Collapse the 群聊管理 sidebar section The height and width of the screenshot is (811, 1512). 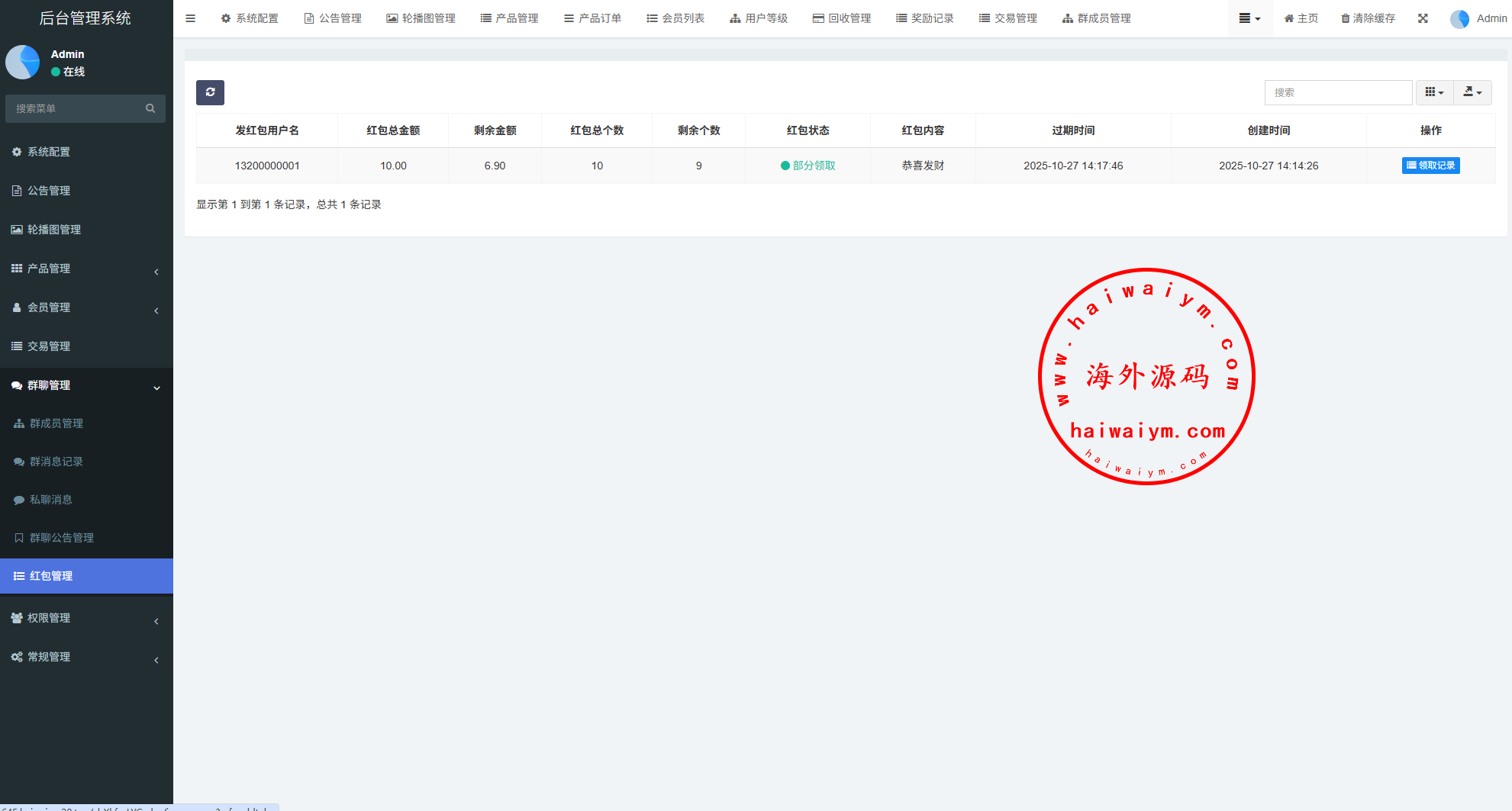point(49,385)
